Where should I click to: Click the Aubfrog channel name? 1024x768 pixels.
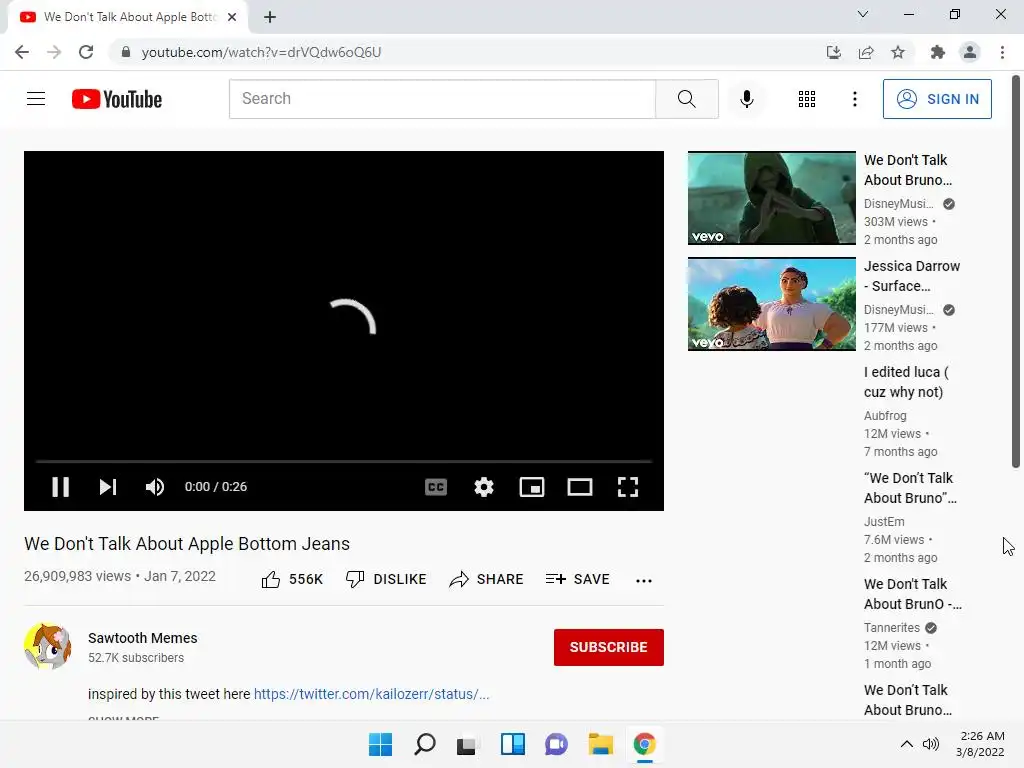point(885,415)
